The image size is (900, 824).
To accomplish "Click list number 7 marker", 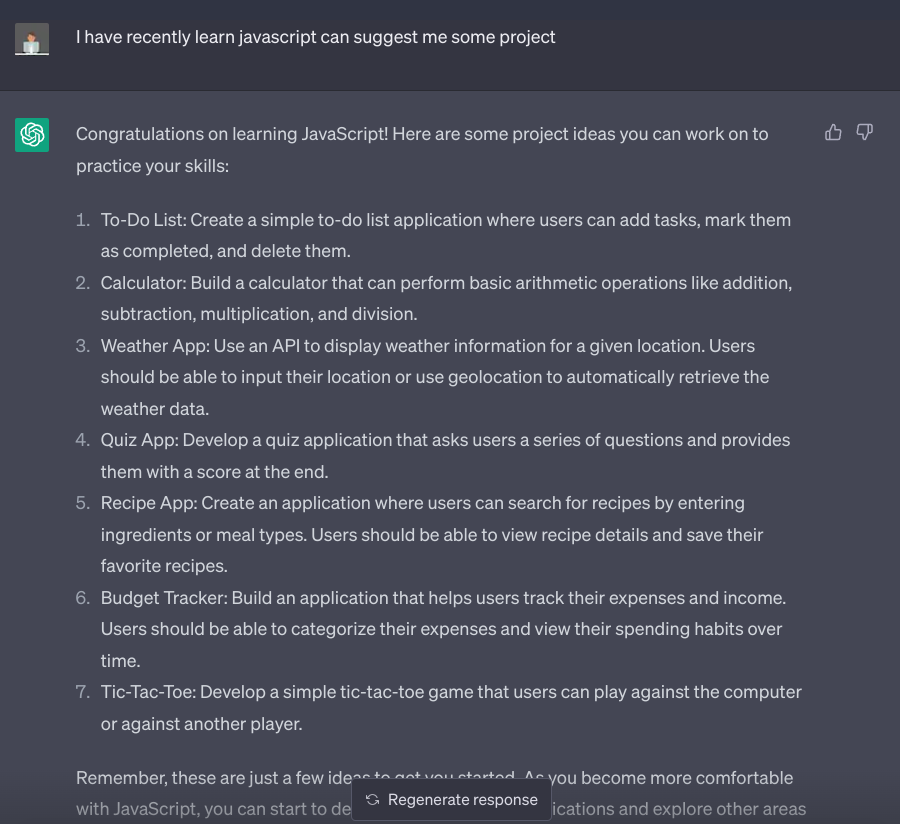I will point(83,692).
